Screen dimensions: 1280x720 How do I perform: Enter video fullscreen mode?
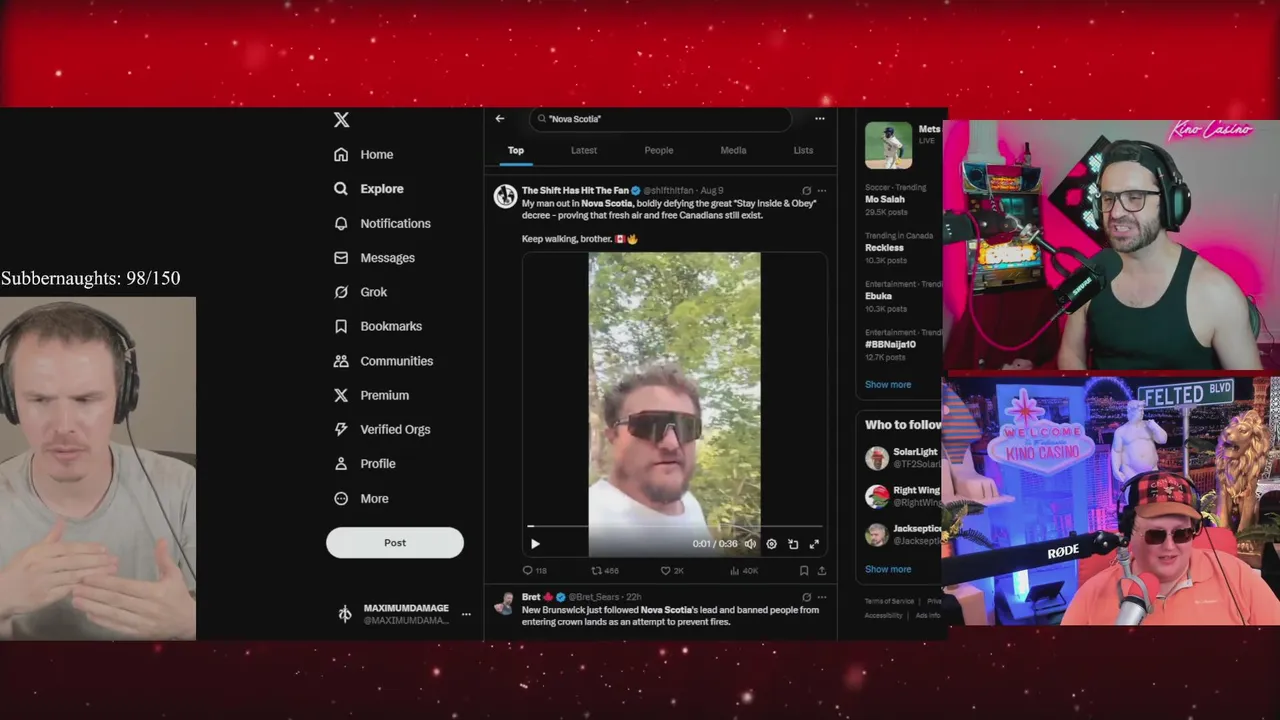coord(814,544)
